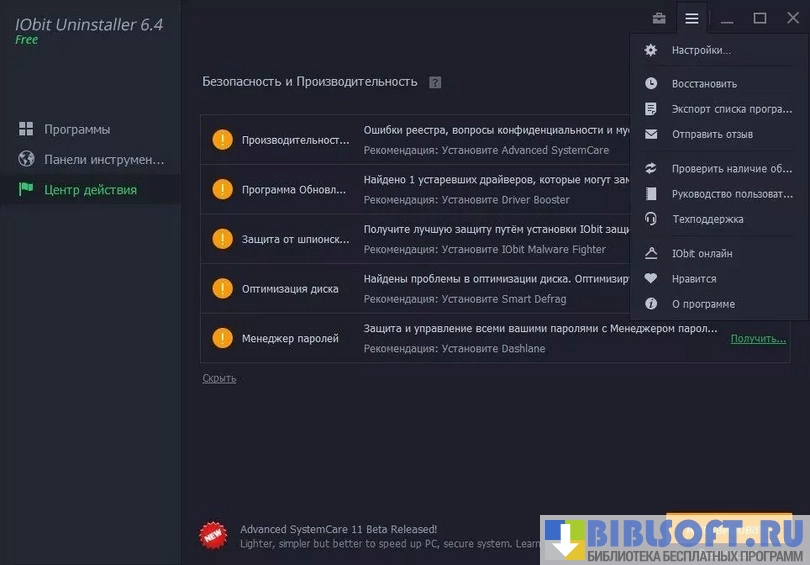Click the Получить link for password manager
810x565 pixels.
coord(758,339)
